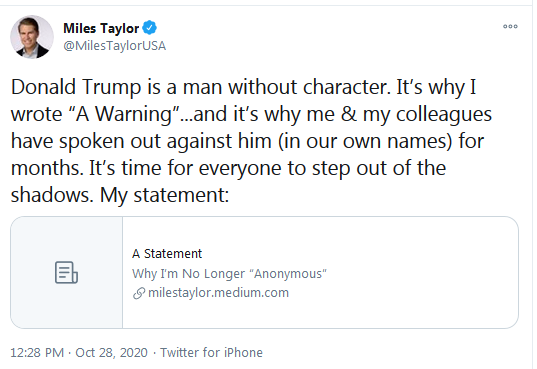This screenshot has width=537, height=369.
Task: Click the quoted "A Warning" text in tweet
Action: coord(125,114)
